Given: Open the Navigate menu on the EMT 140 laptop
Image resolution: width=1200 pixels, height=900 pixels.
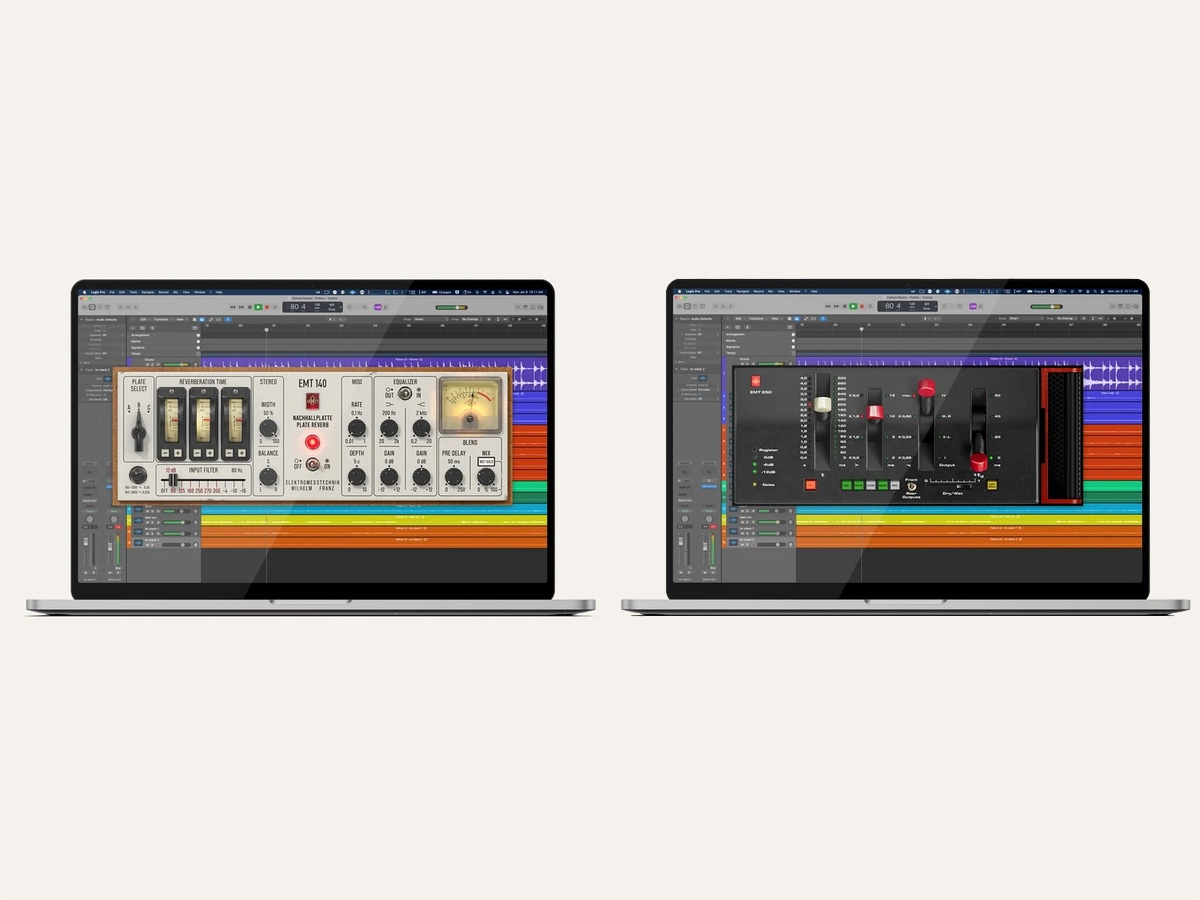Looking at the screenshot, I should point(148,292).
